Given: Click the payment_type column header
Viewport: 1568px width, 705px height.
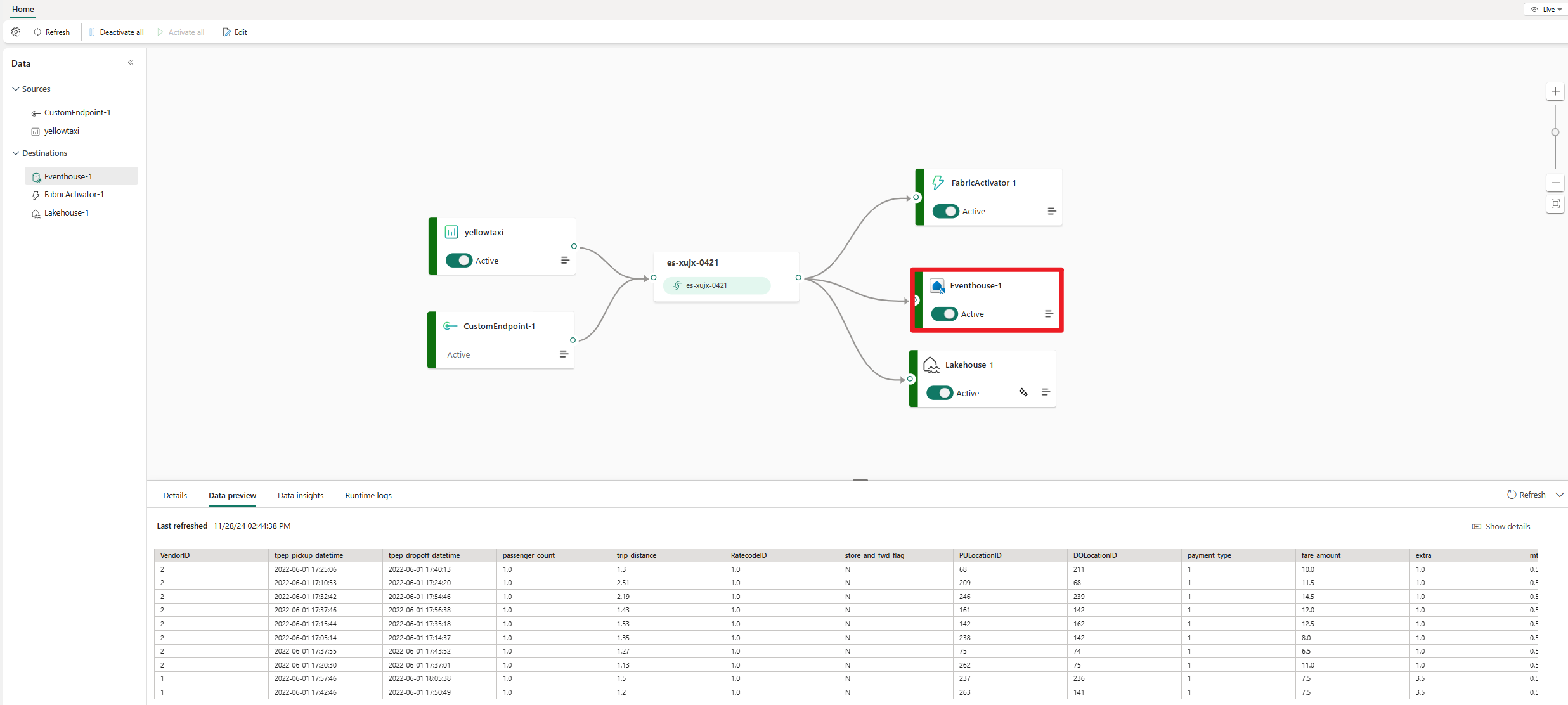Looking at the screenshot, I should point(1238,555).
